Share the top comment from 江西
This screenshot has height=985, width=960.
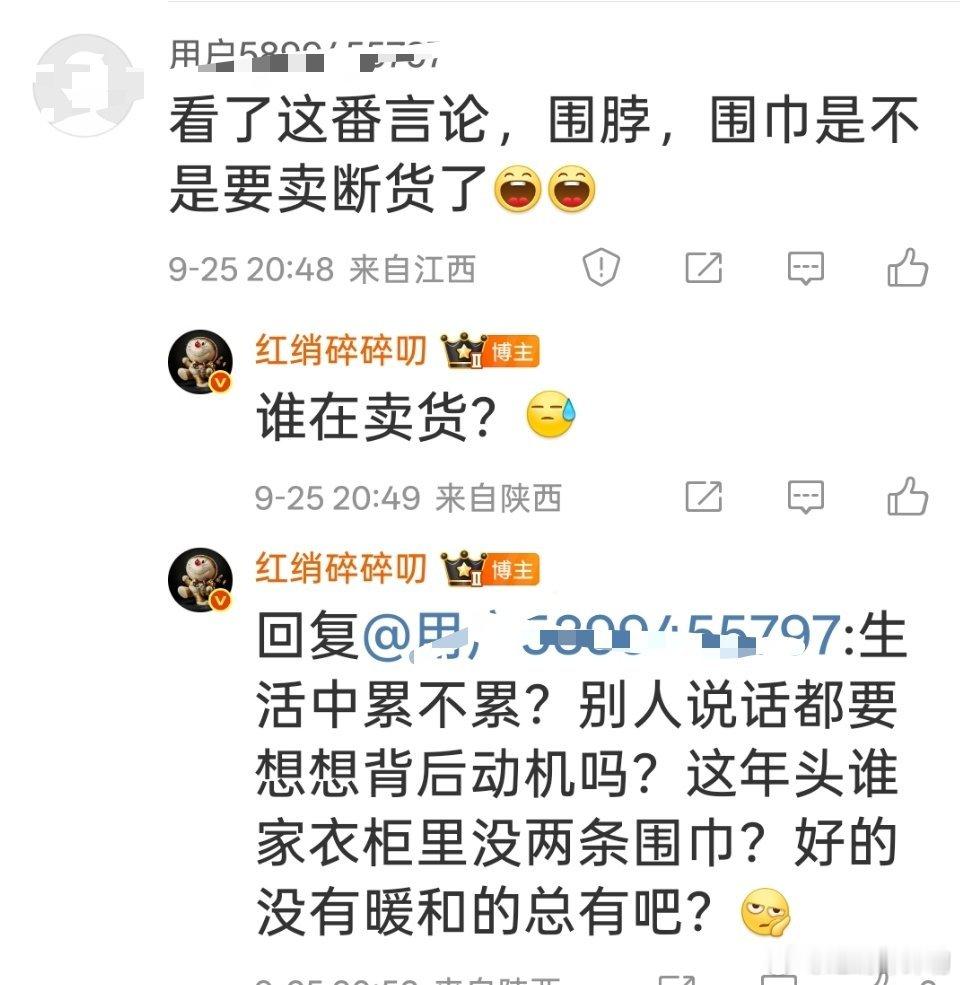click(704, 268)
